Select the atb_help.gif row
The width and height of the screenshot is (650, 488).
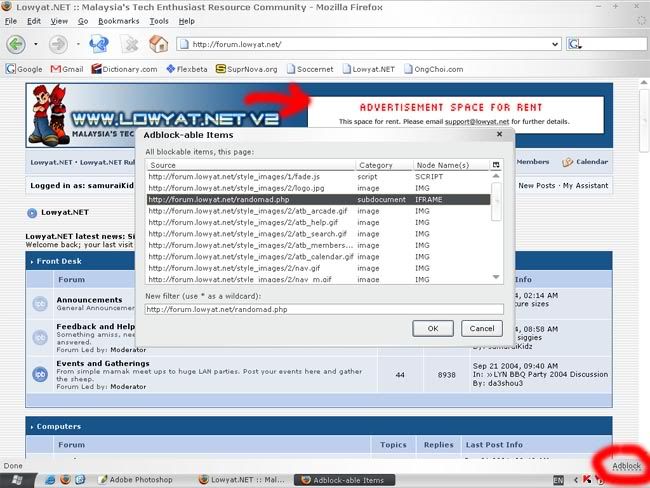pos(318,223)
